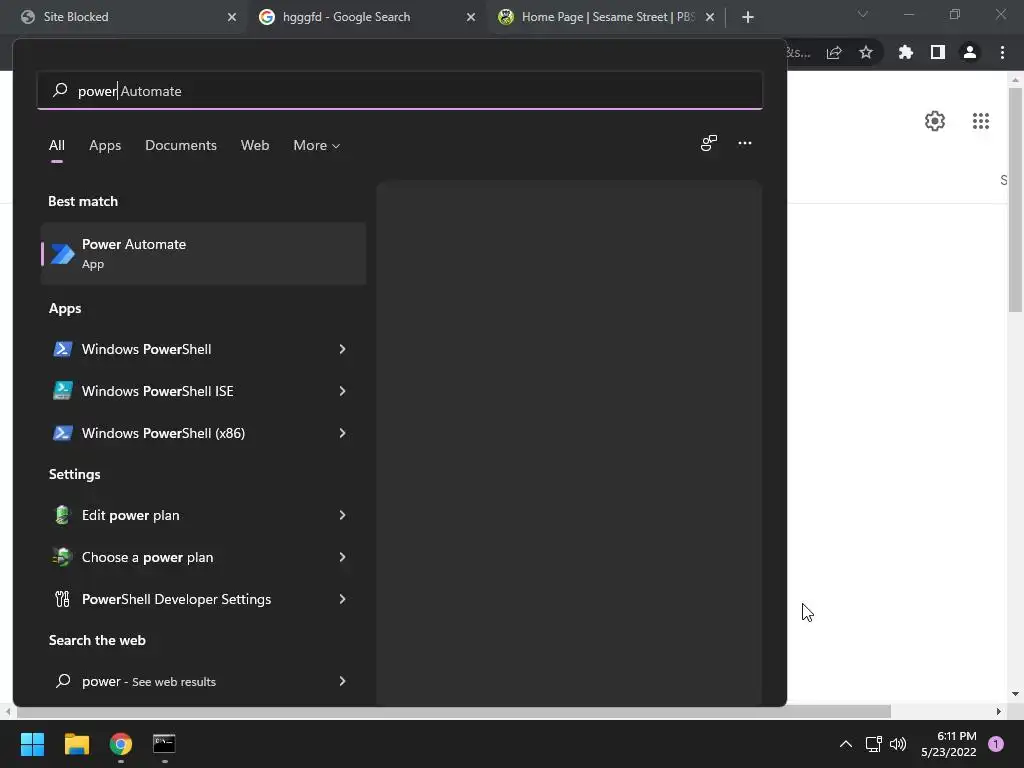This screenshot has height=768, width=1024.
Task: Open the Chrome profile avatar
Action: tap(970, 52)
